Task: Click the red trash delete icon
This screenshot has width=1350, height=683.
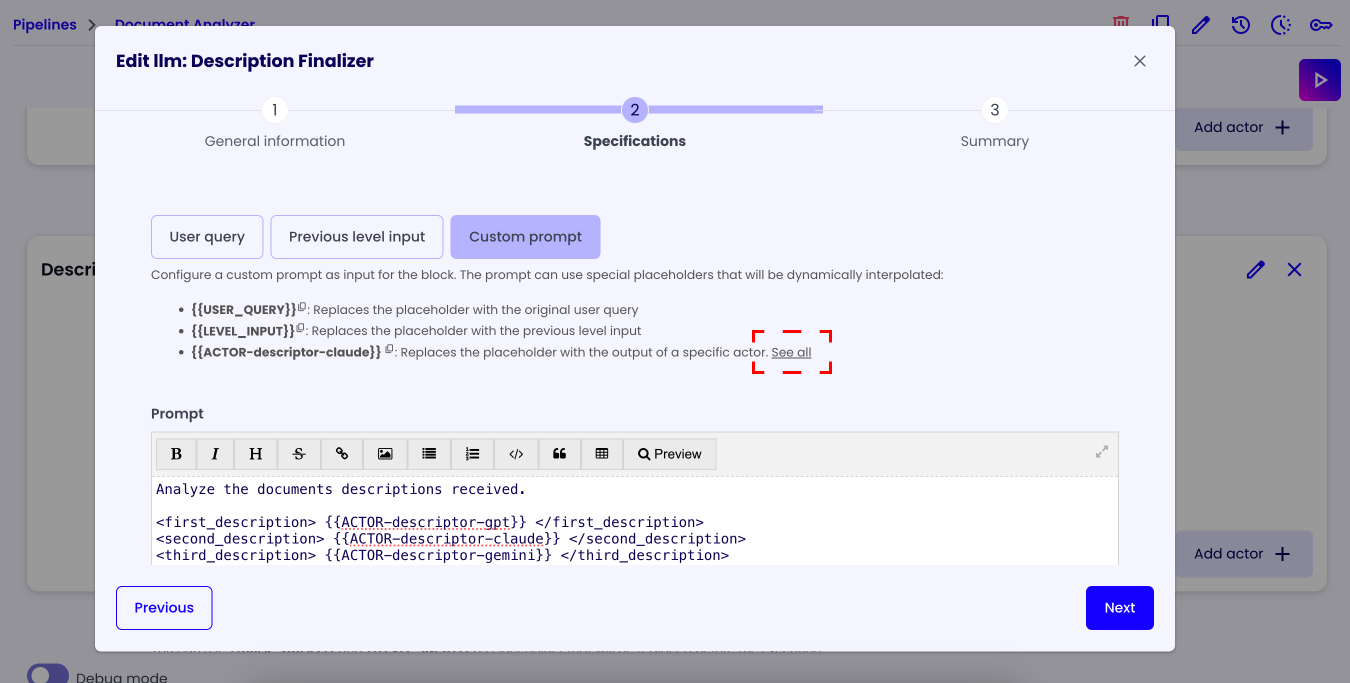Action: click(1121, 23)
